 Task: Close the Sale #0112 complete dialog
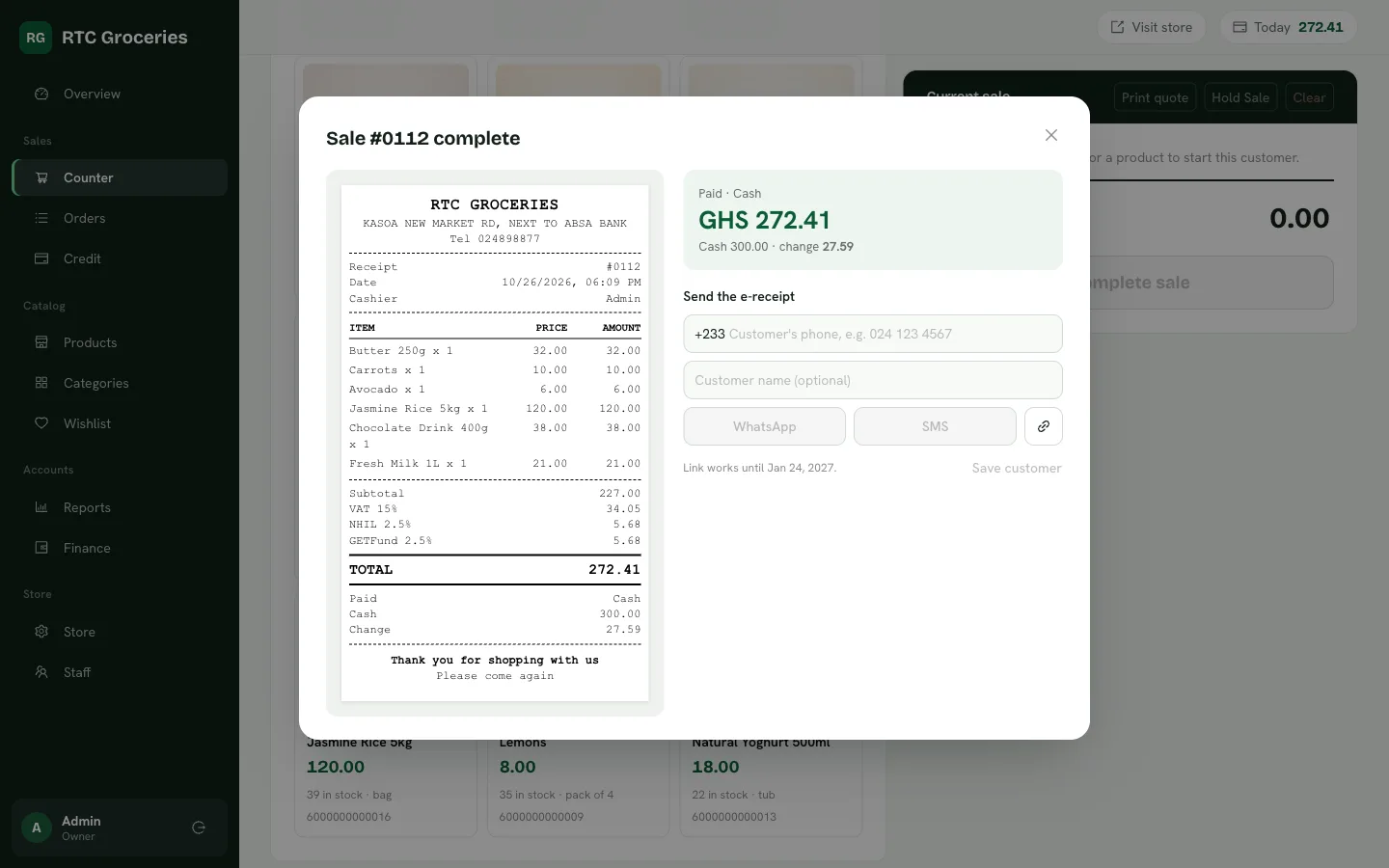pos(1051,135)
